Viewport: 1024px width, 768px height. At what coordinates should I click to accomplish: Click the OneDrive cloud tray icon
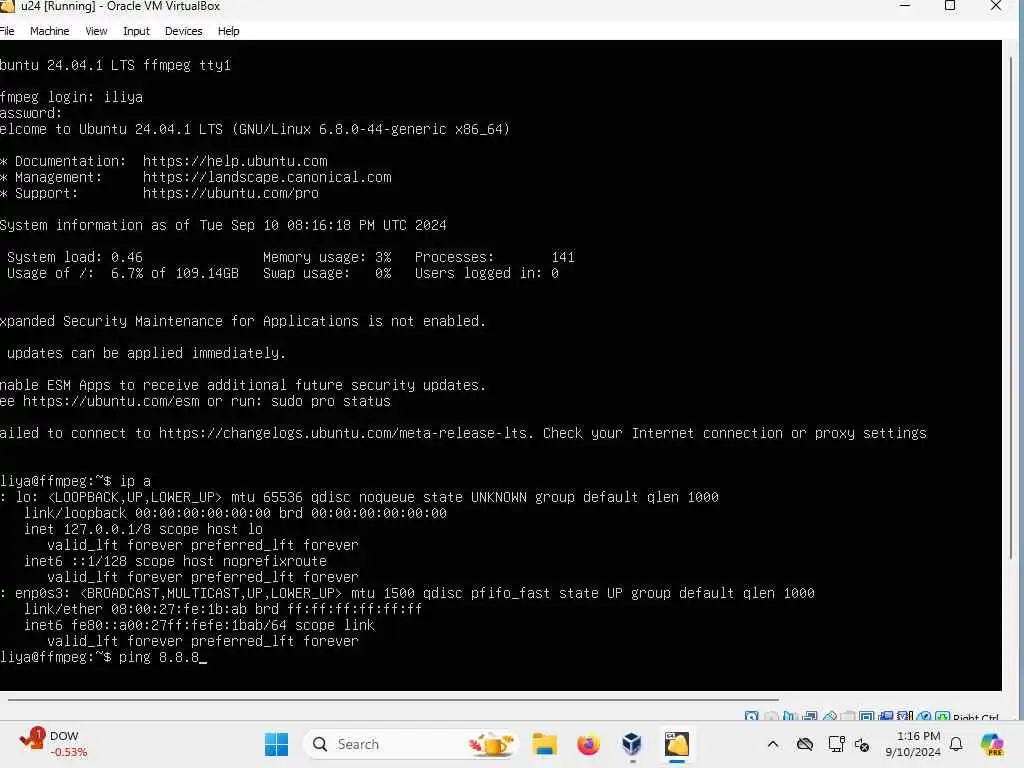805,744
